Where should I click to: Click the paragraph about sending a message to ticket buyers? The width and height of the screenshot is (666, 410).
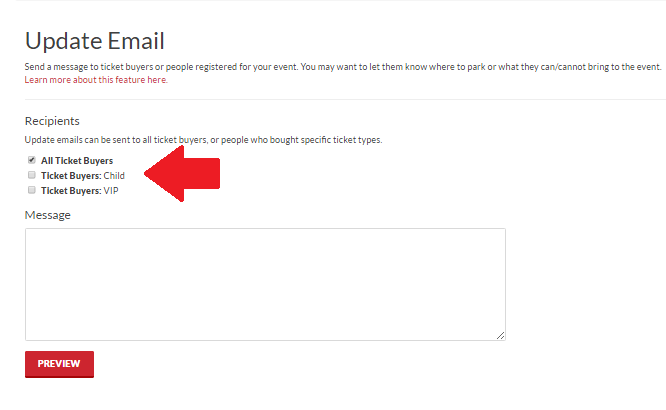point(343,67)
